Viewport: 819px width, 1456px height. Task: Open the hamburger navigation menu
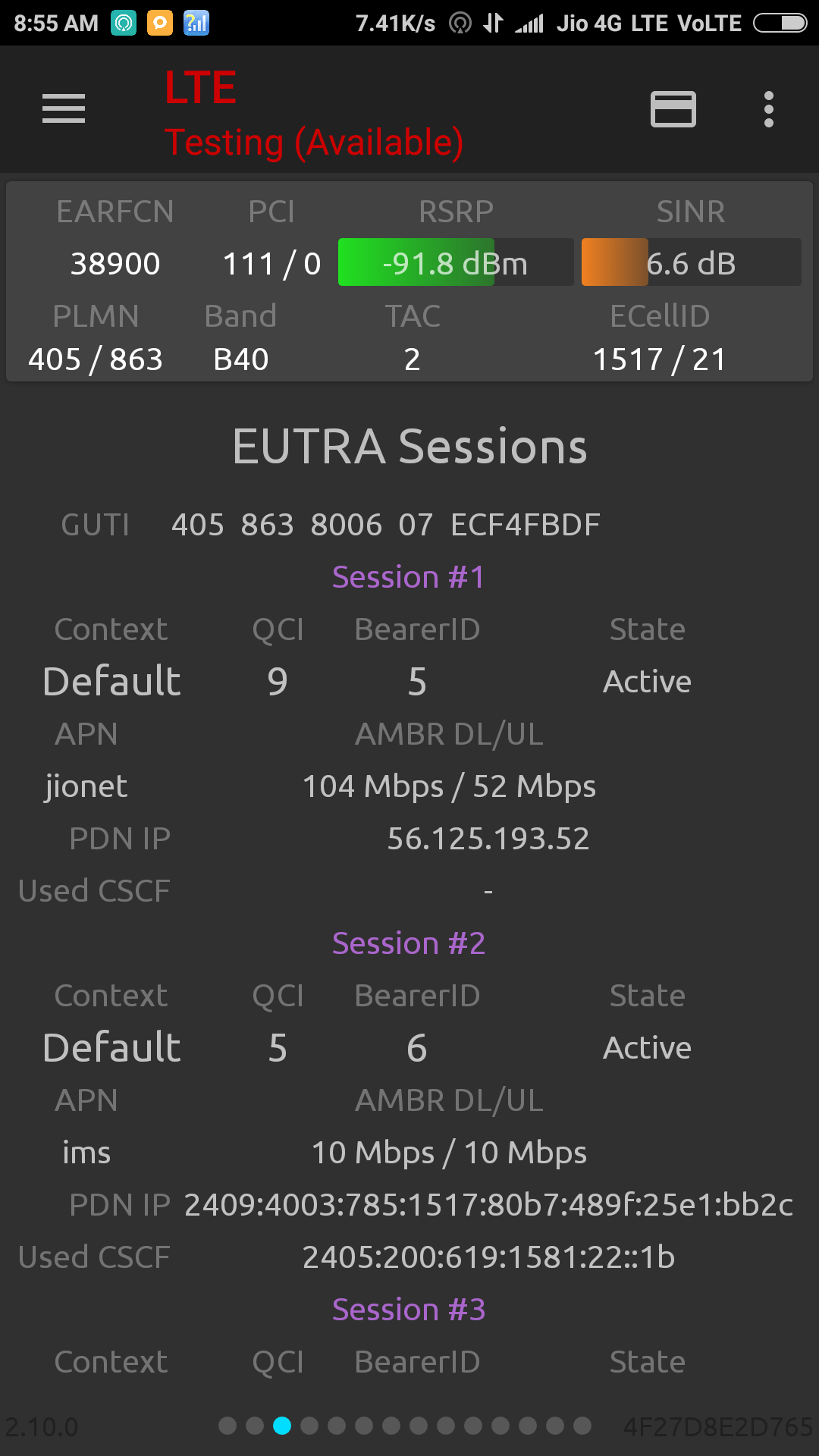tap(64, 108)
